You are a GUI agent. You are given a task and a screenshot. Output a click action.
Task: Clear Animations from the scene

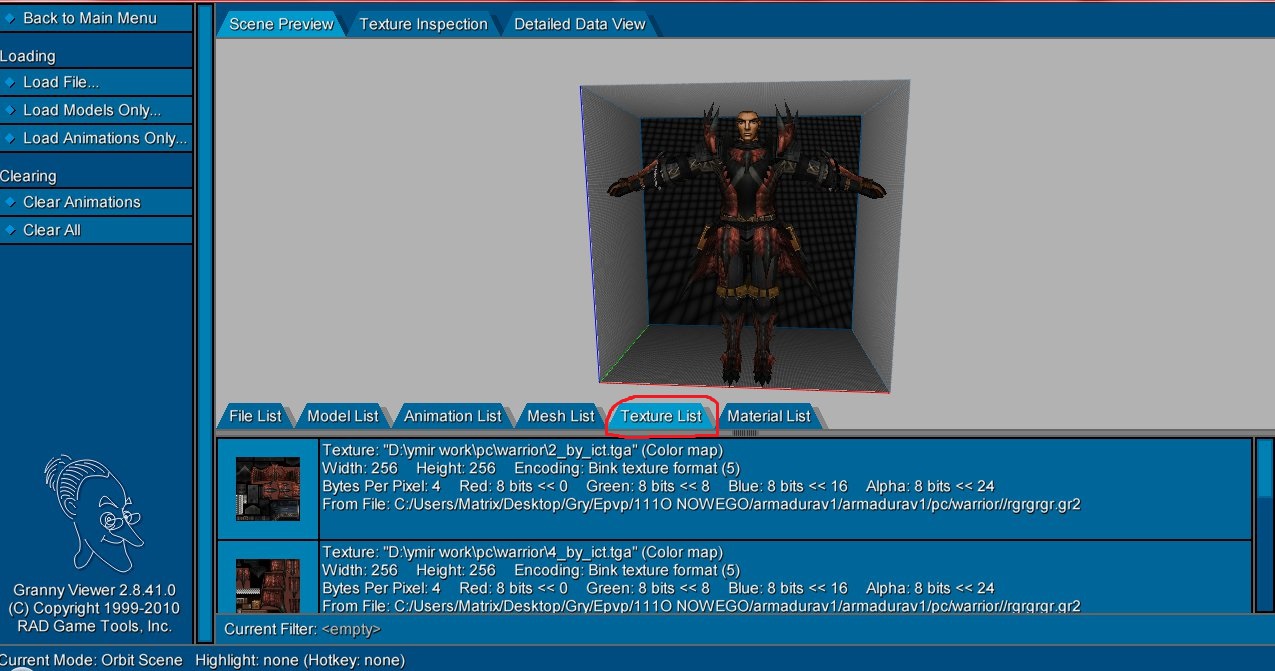pyautogui.click(x=95, y=202)
